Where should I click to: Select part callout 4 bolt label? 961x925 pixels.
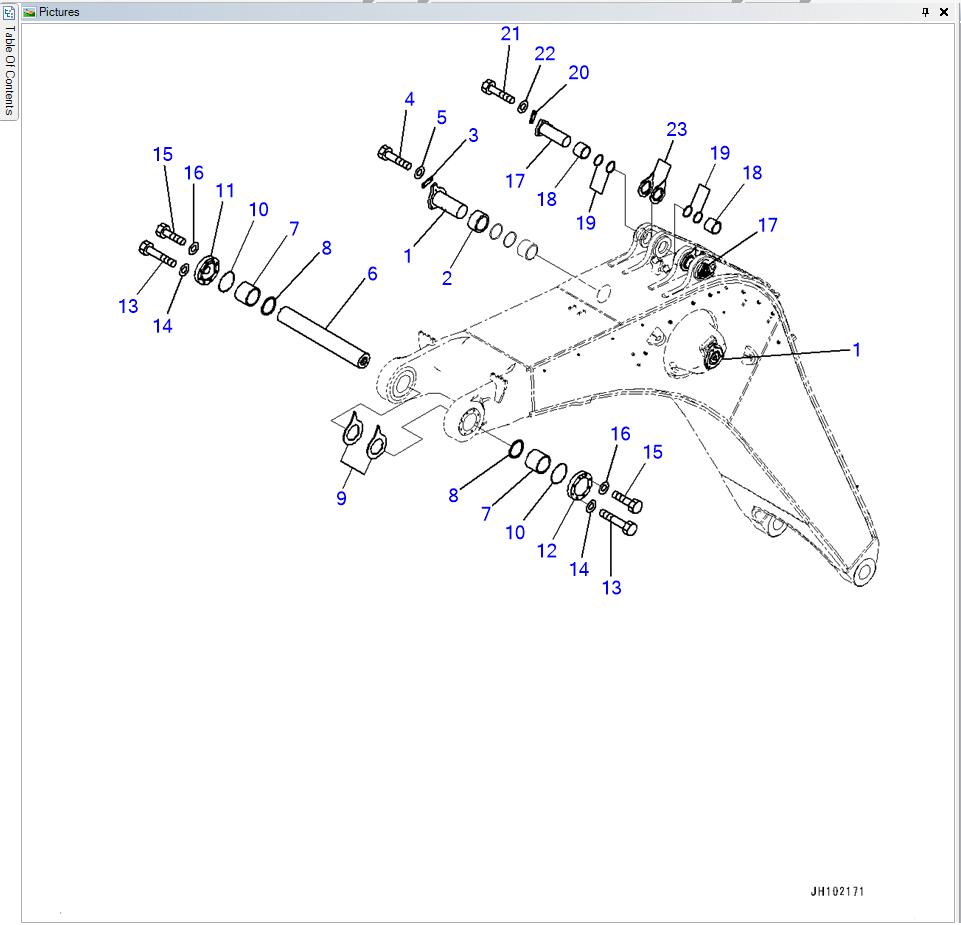click(409, 99)
